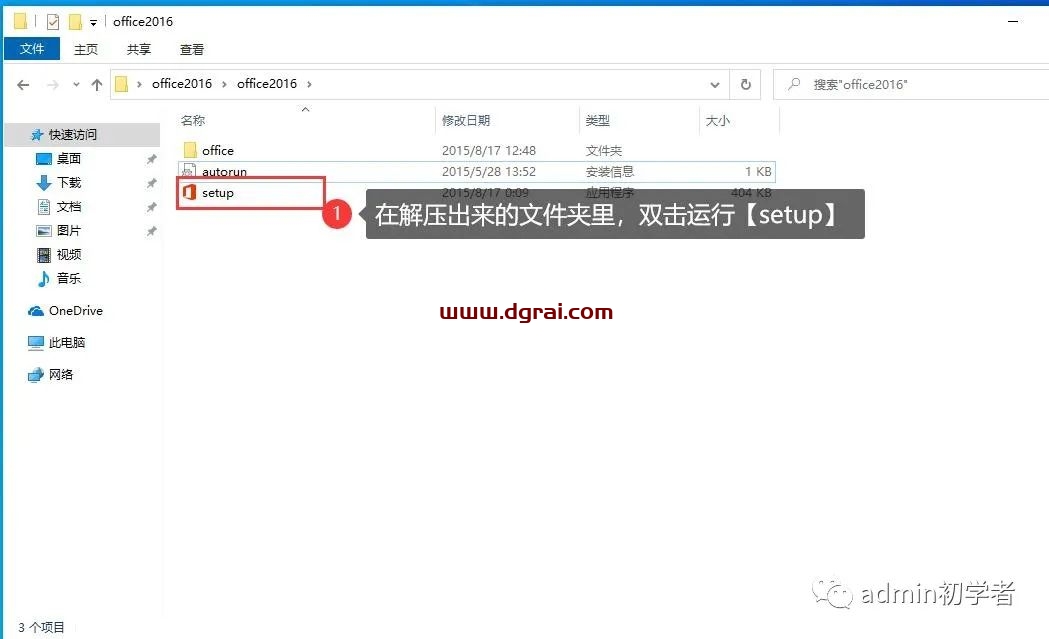Unpin 图片 using its pin icon
The height and width of the screenshot is (639, 1049).
151,232
